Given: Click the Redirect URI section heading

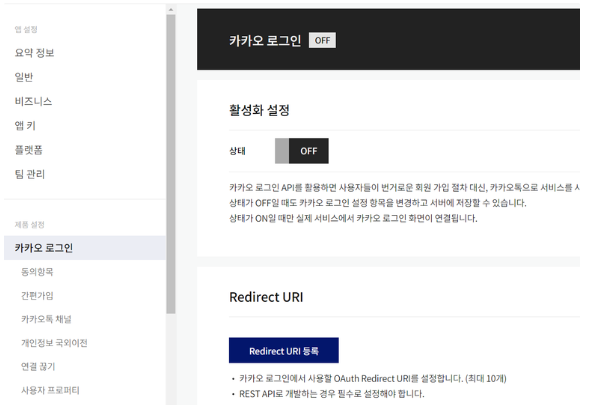Looking at the screenshot, I should pos(266,297).
